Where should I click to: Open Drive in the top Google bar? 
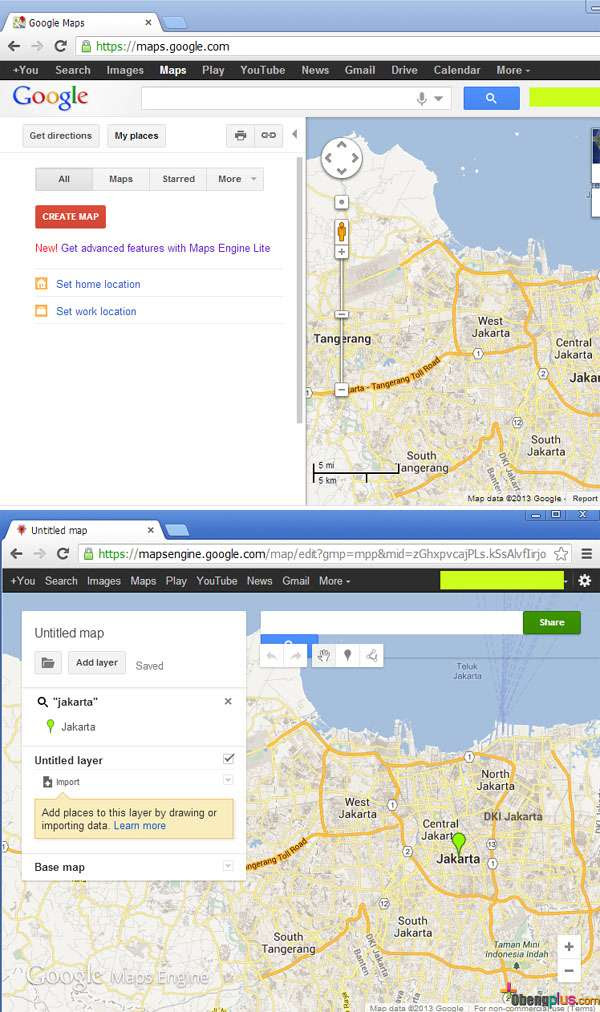click(x=404, y=70)
